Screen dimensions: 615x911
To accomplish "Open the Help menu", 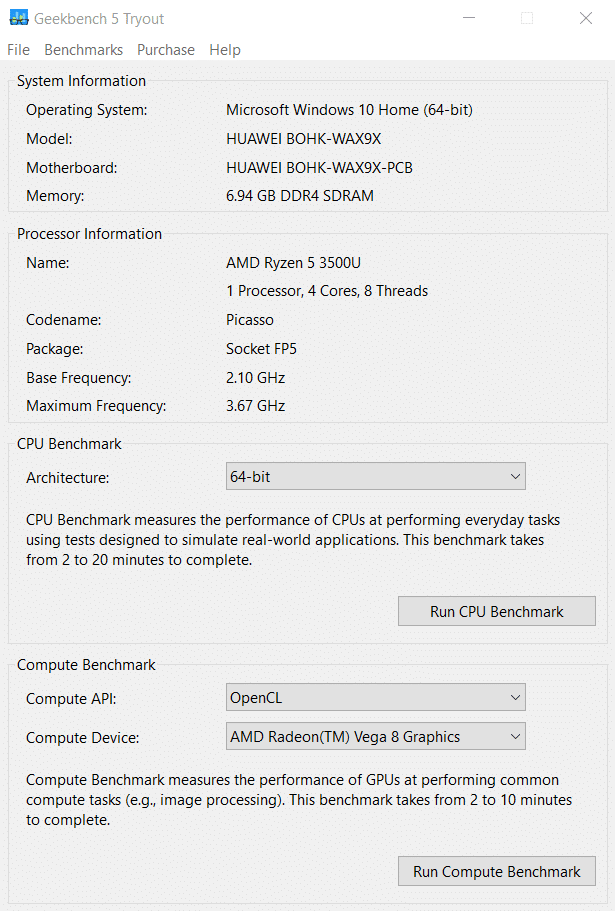I will tap(225, 50).
